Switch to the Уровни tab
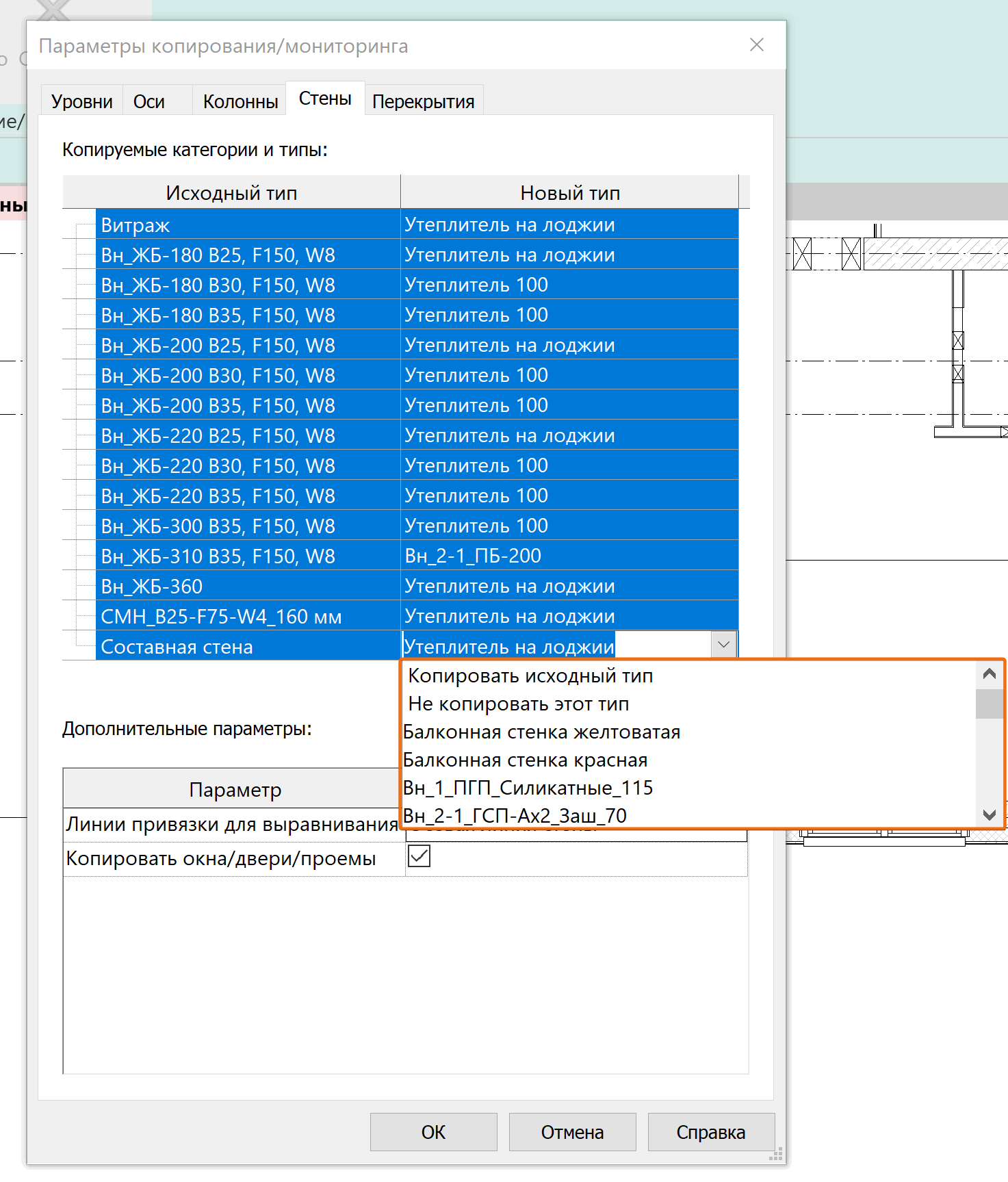 pyautogui.click(x=82, y=101)
